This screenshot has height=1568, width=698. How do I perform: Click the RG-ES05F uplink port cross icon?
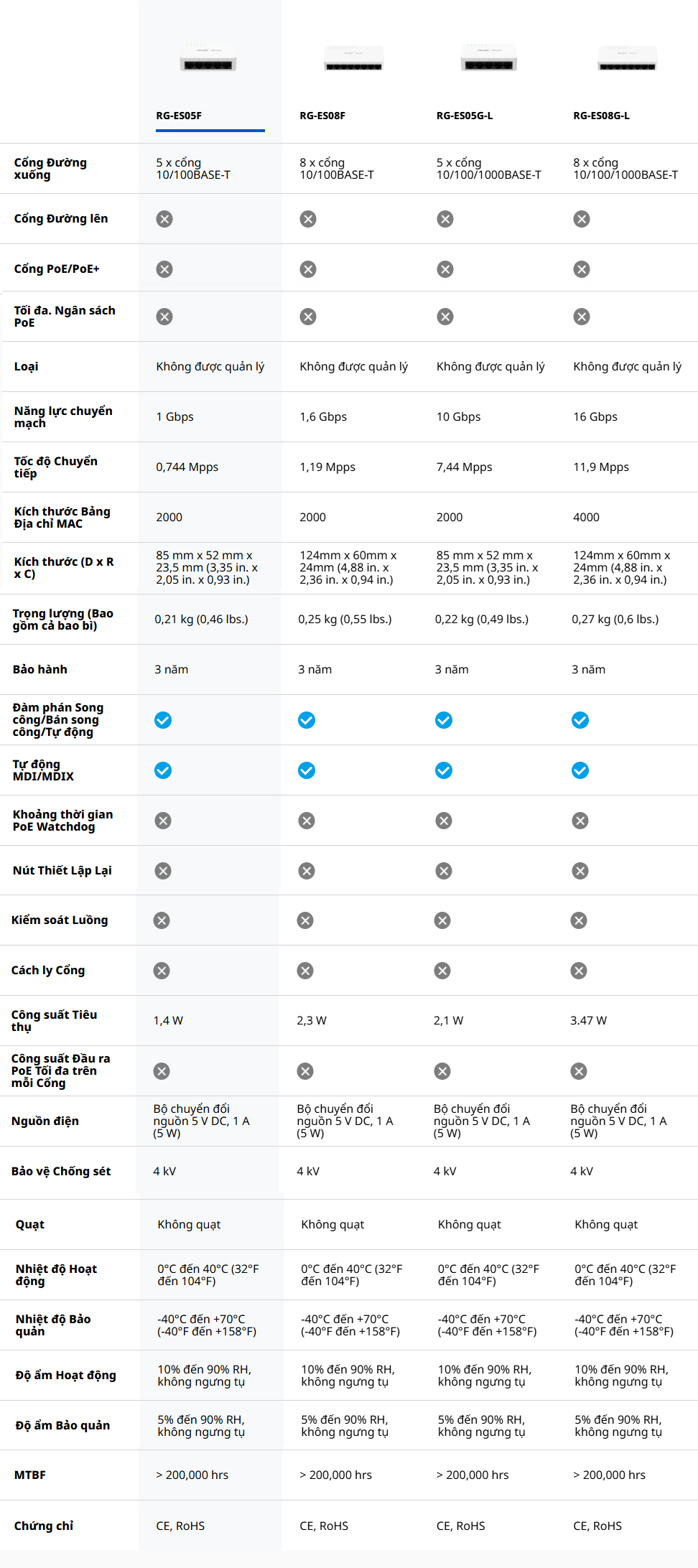164,219
